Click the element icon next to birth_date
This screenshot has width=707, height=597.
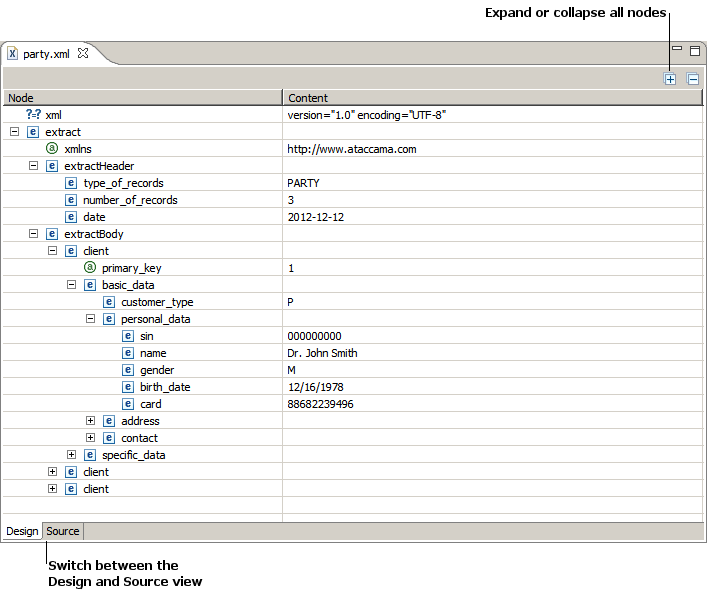point(128,387)
